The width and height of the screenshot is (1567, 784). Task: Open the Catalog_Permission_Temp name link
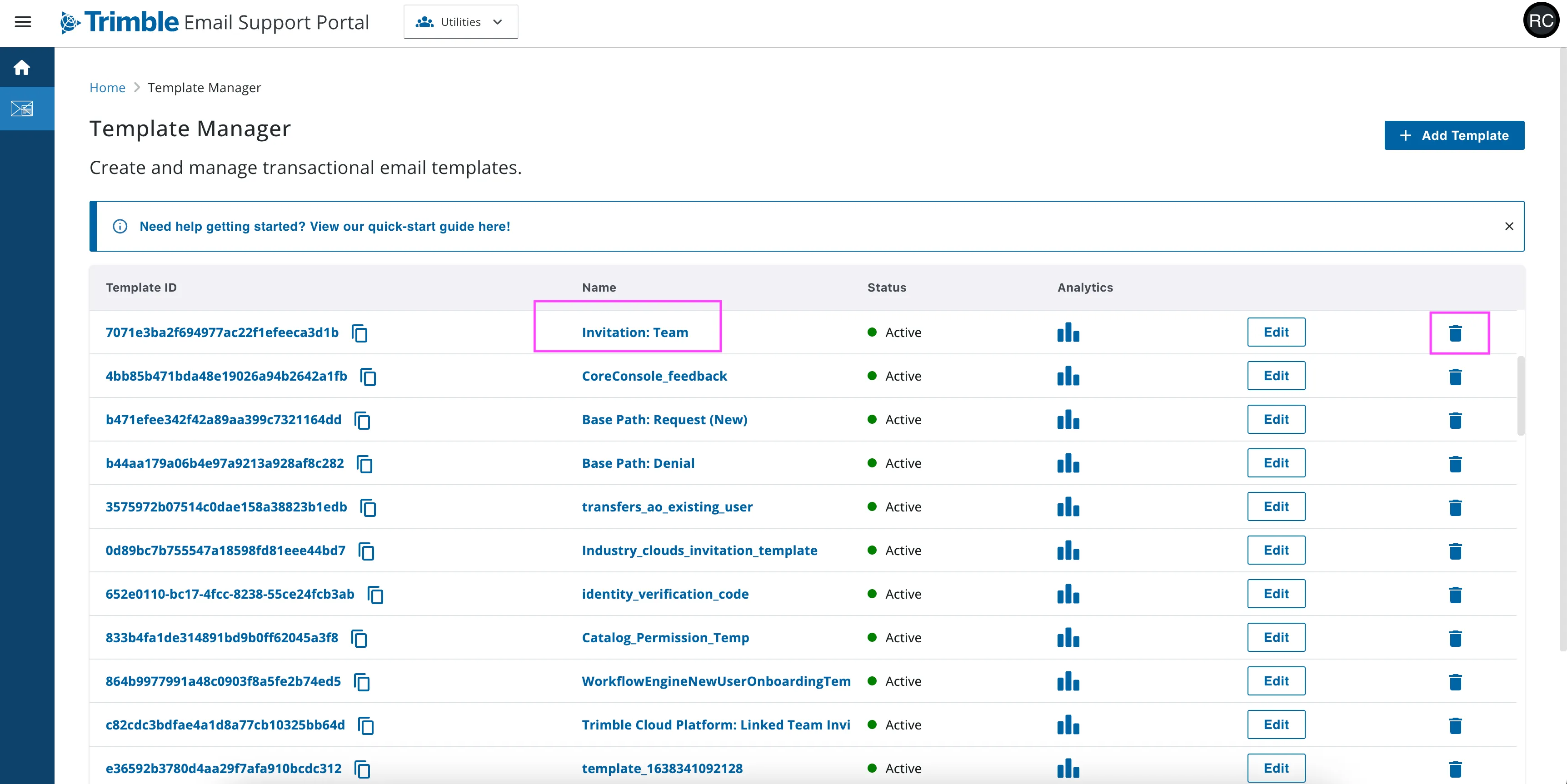pos(665,637)
